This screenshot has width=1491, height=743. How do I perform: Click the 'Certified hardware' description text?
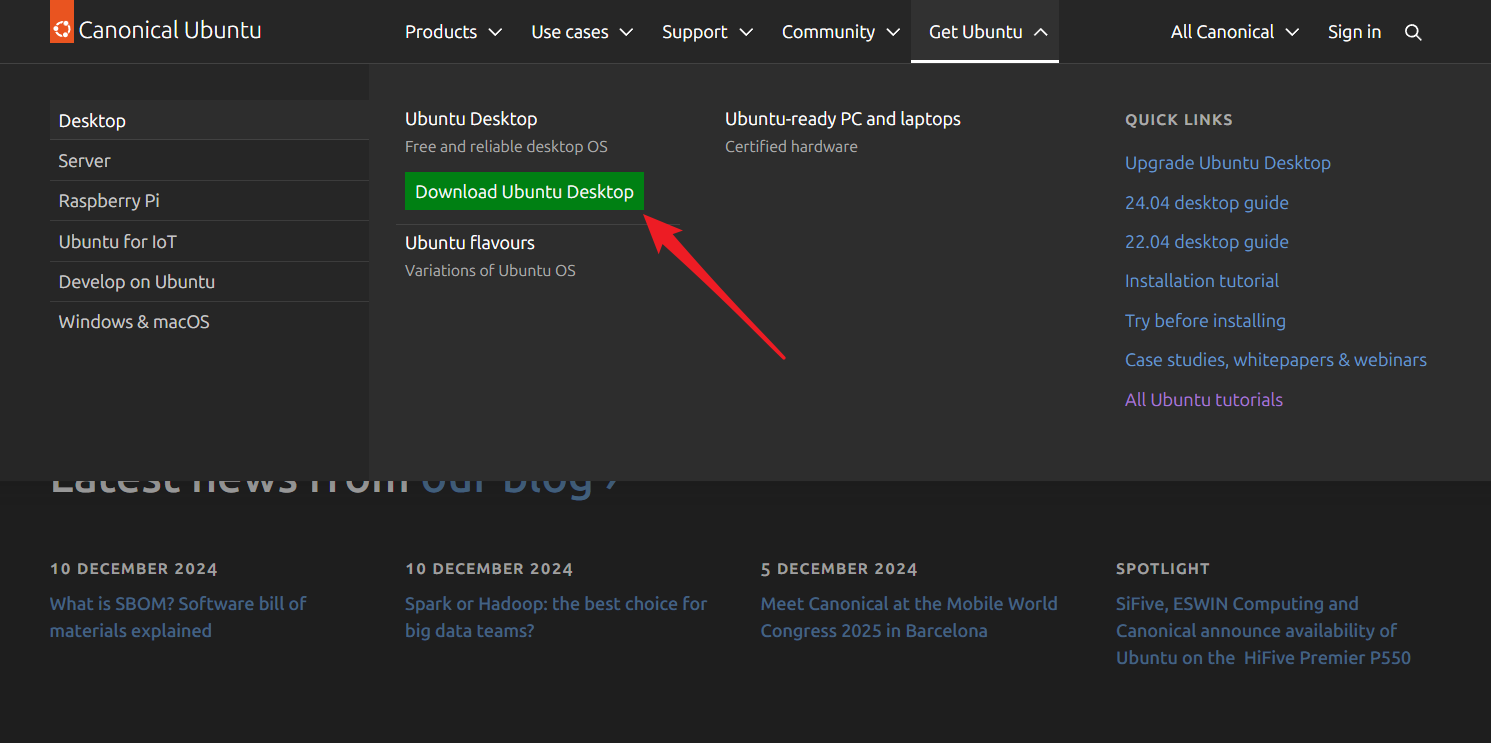791,147
